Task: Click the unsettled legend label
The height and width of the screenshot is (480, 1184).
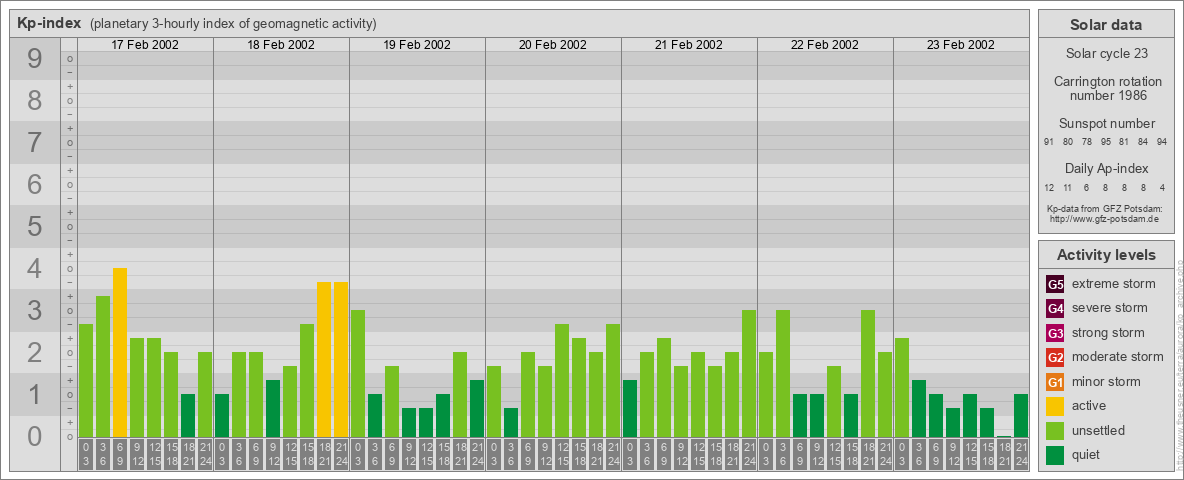Action: coord(1099,430)
